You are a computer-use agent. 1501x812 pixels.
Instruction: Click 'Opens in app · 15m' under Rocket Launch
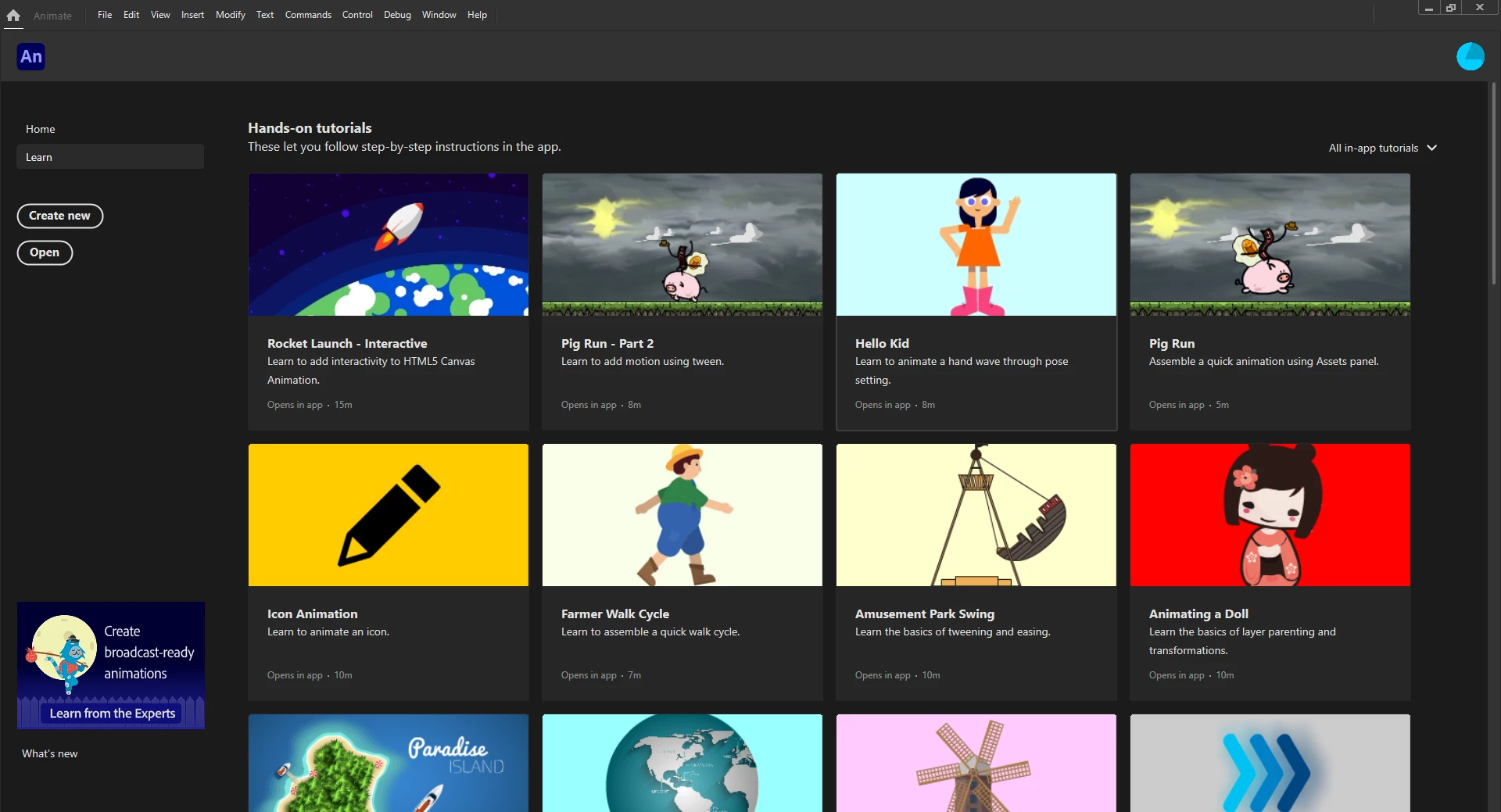click(310, 405)
